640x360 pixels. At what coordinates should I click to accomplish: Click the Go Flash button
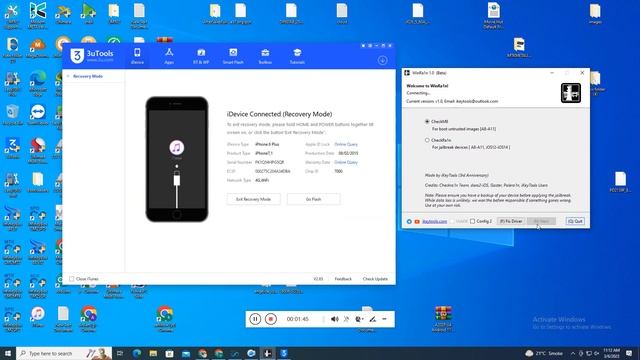point(313,199)
